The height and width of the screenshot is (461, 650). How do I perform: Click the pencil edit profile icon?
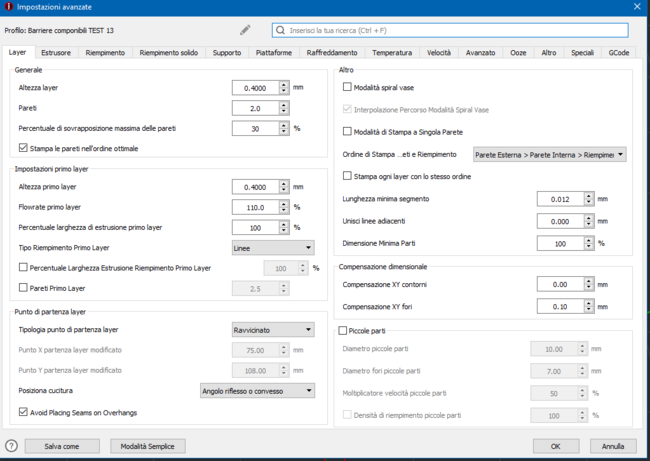[246, 30]
